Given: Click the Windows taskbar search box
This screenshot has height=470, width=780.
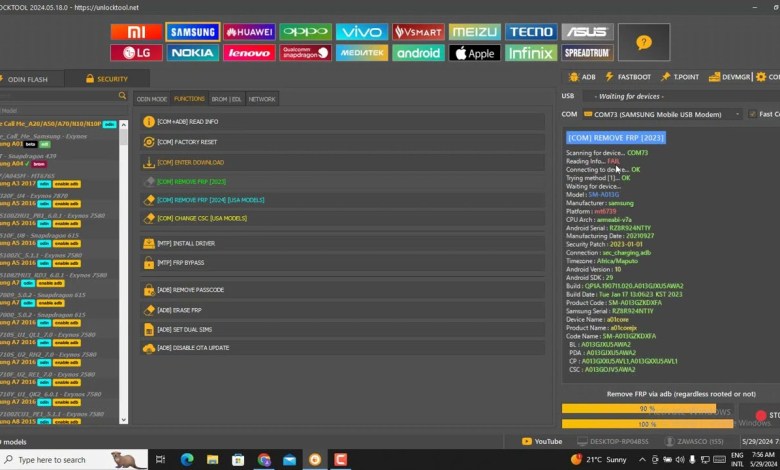Looking at the screenshot, I should (x=74, y=460).
